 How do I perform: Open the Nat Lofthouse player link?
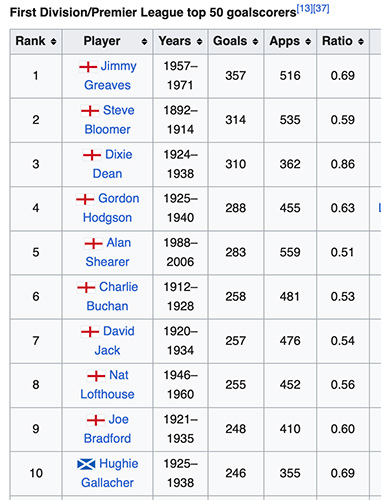pos(107,385)
